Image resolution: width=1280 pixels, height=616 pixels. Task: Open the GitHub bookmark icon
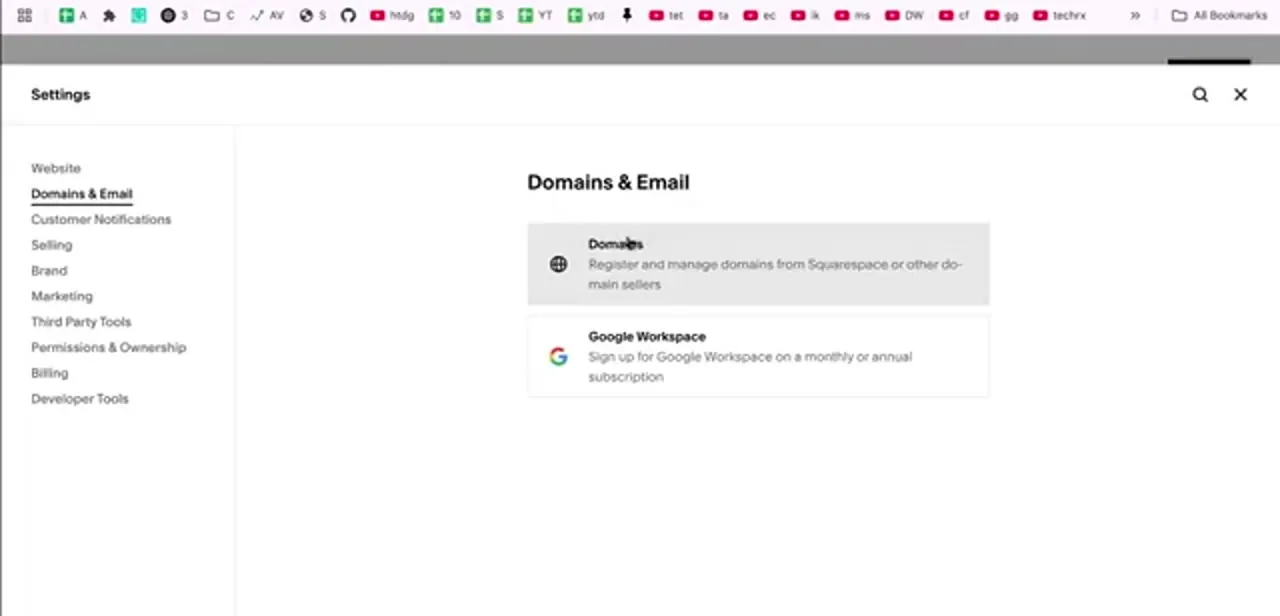coord(348,15)
